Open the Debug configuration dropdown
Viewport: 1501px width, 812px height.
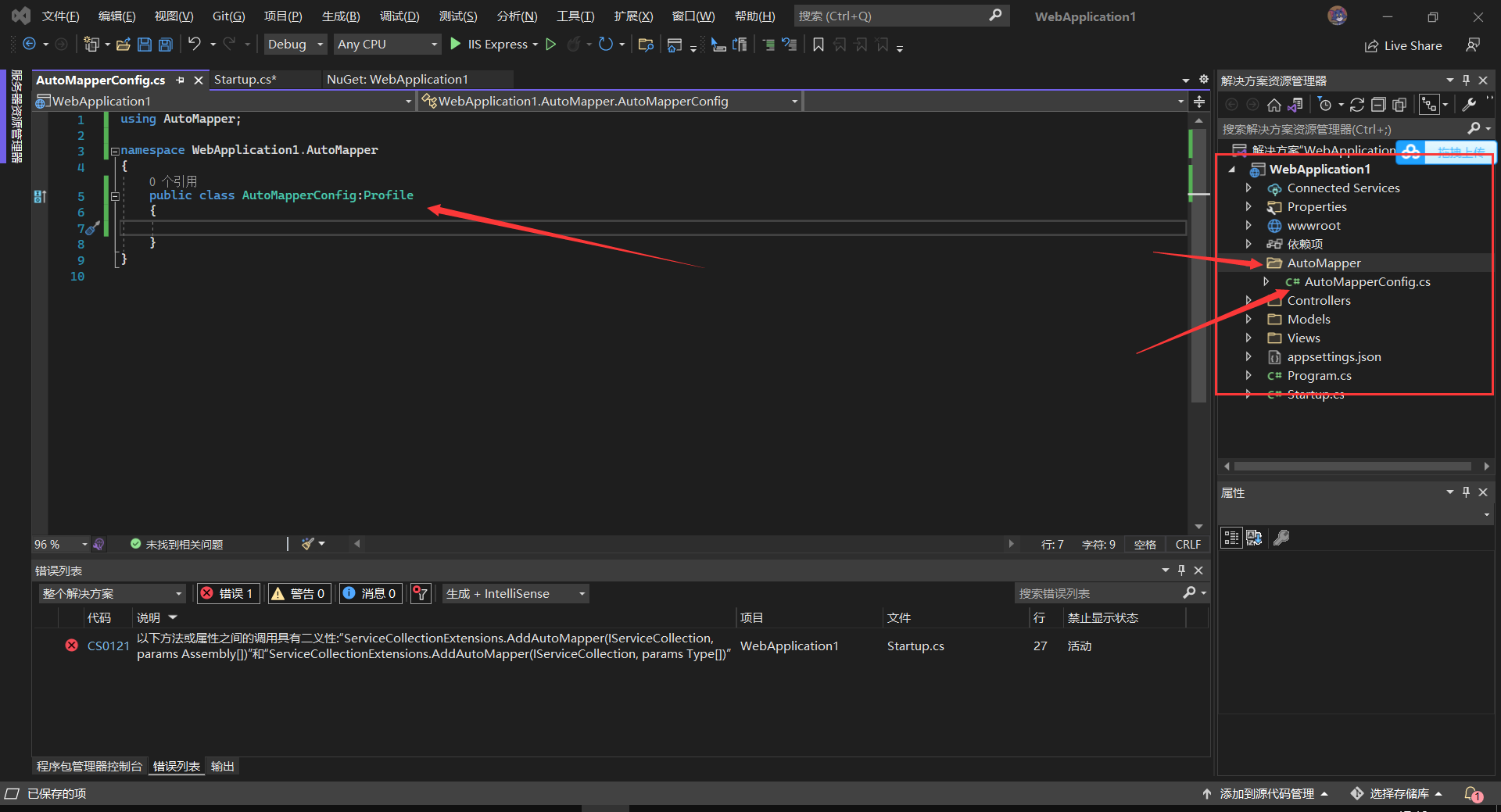point(296,45)
